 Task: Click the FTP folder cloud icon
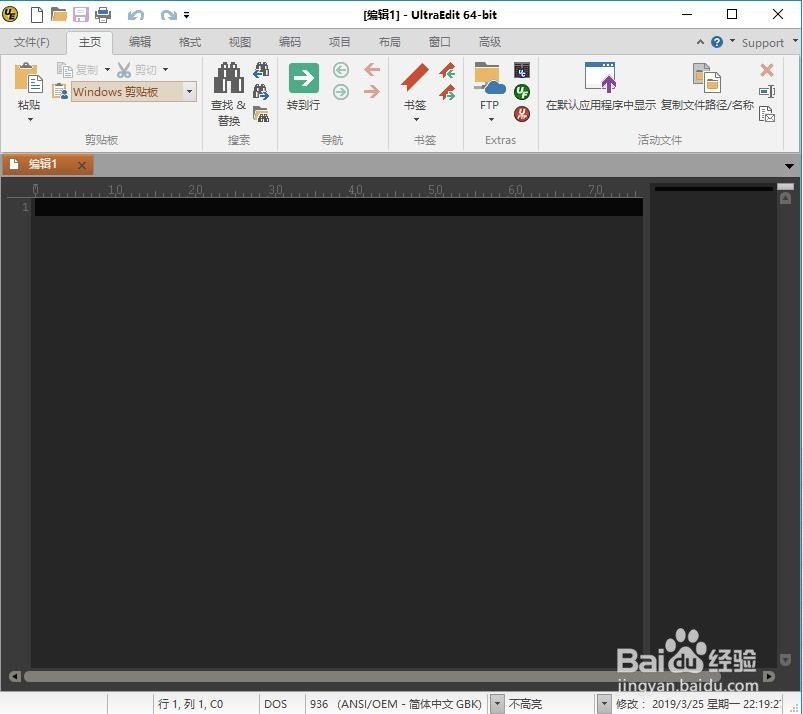coord(490,78)
